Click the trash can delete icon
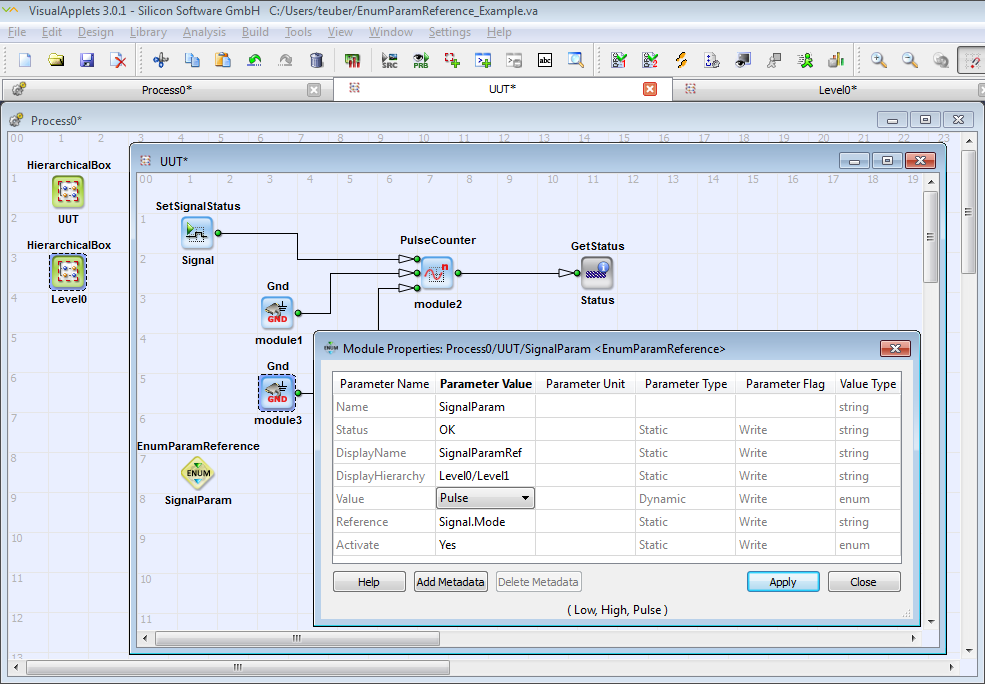This screenshot has width=985, height=684. (x=316, y=60)
